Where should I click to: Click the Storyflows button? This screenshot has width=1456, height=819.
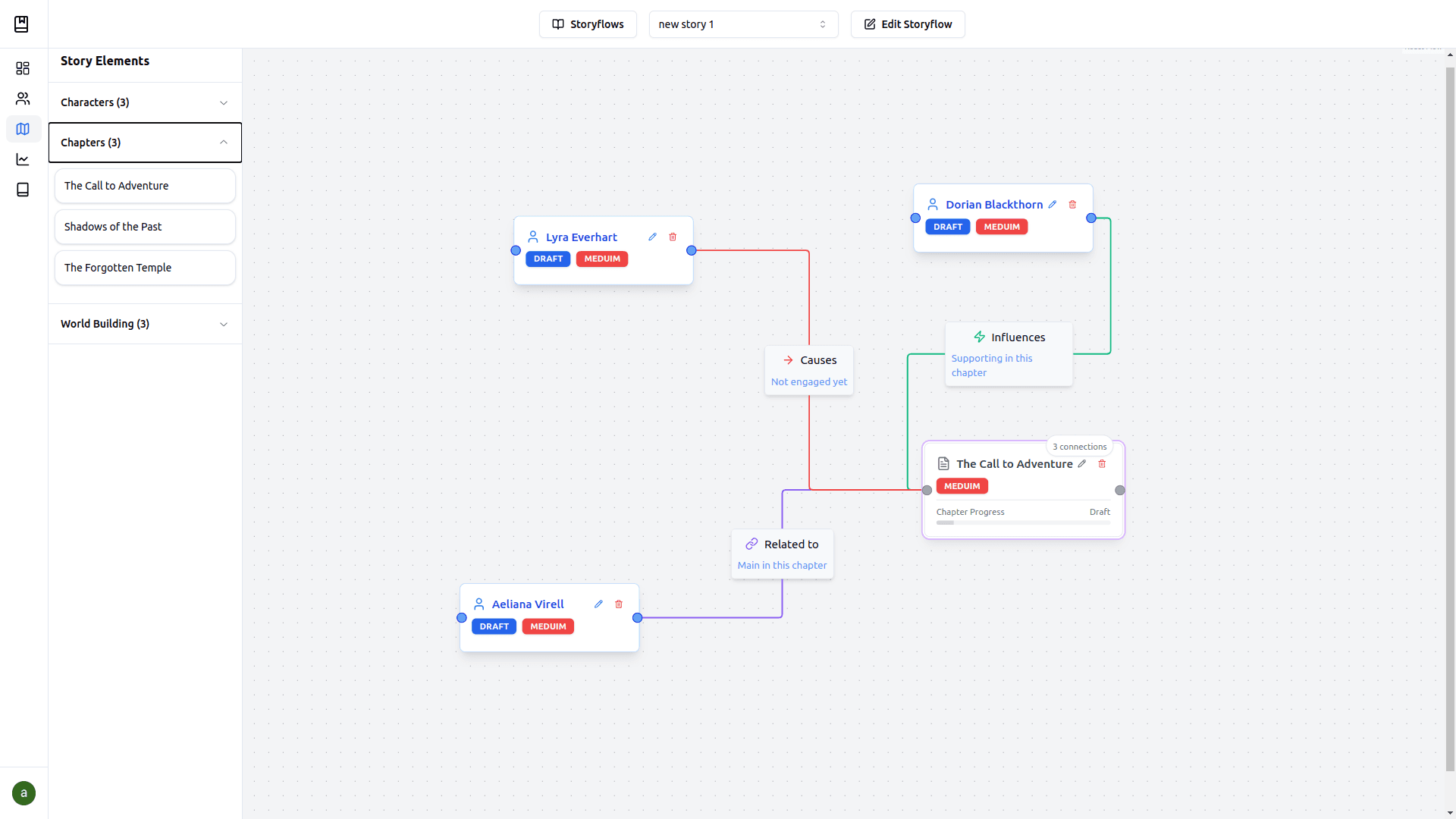588,24
